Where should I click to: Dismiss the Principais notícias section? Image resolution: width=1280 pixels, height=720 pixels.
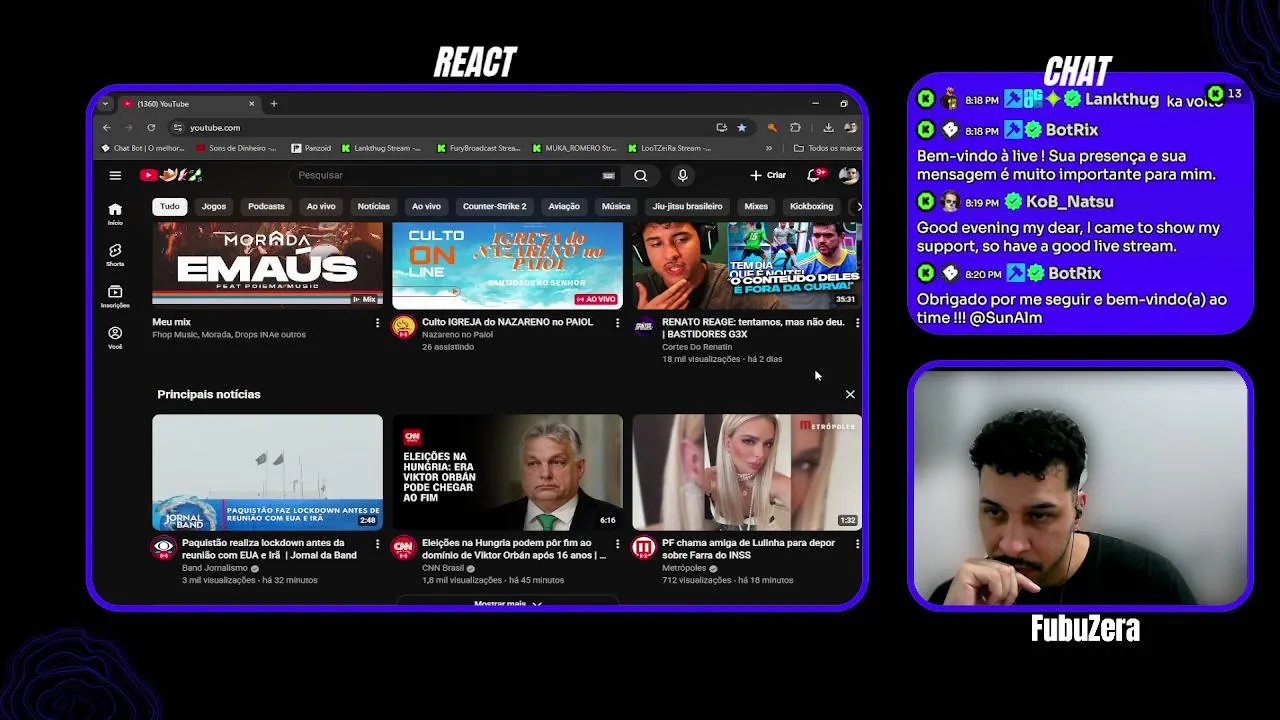(x=850, y=394)
